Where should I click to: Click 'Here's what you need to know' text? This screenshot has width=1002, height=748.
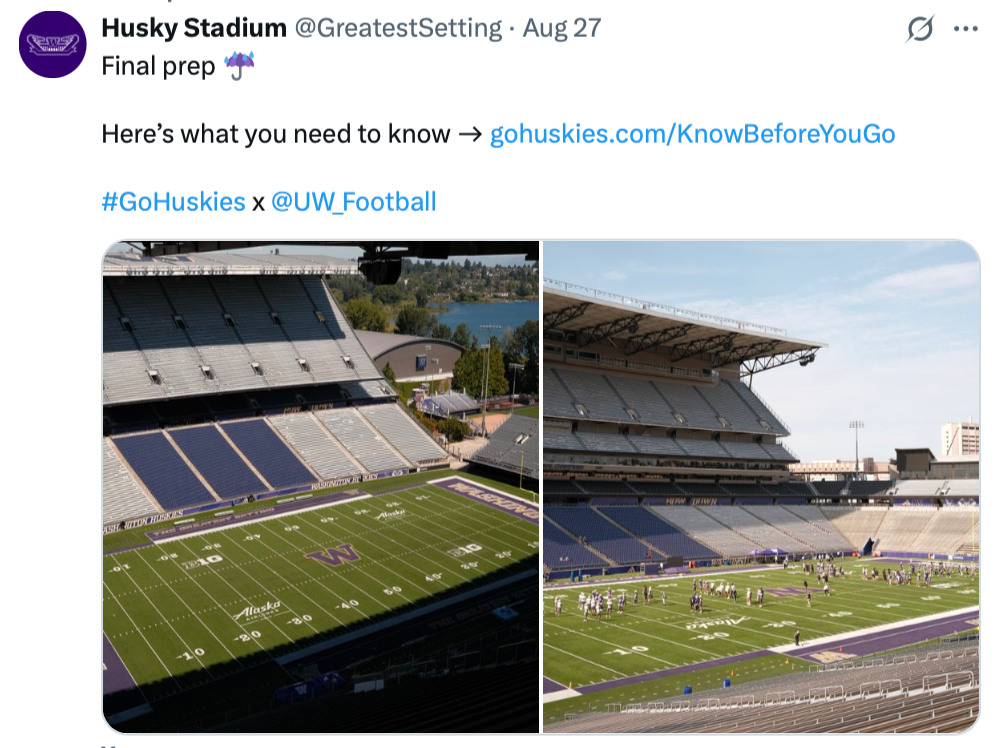(x=275, y=134)
